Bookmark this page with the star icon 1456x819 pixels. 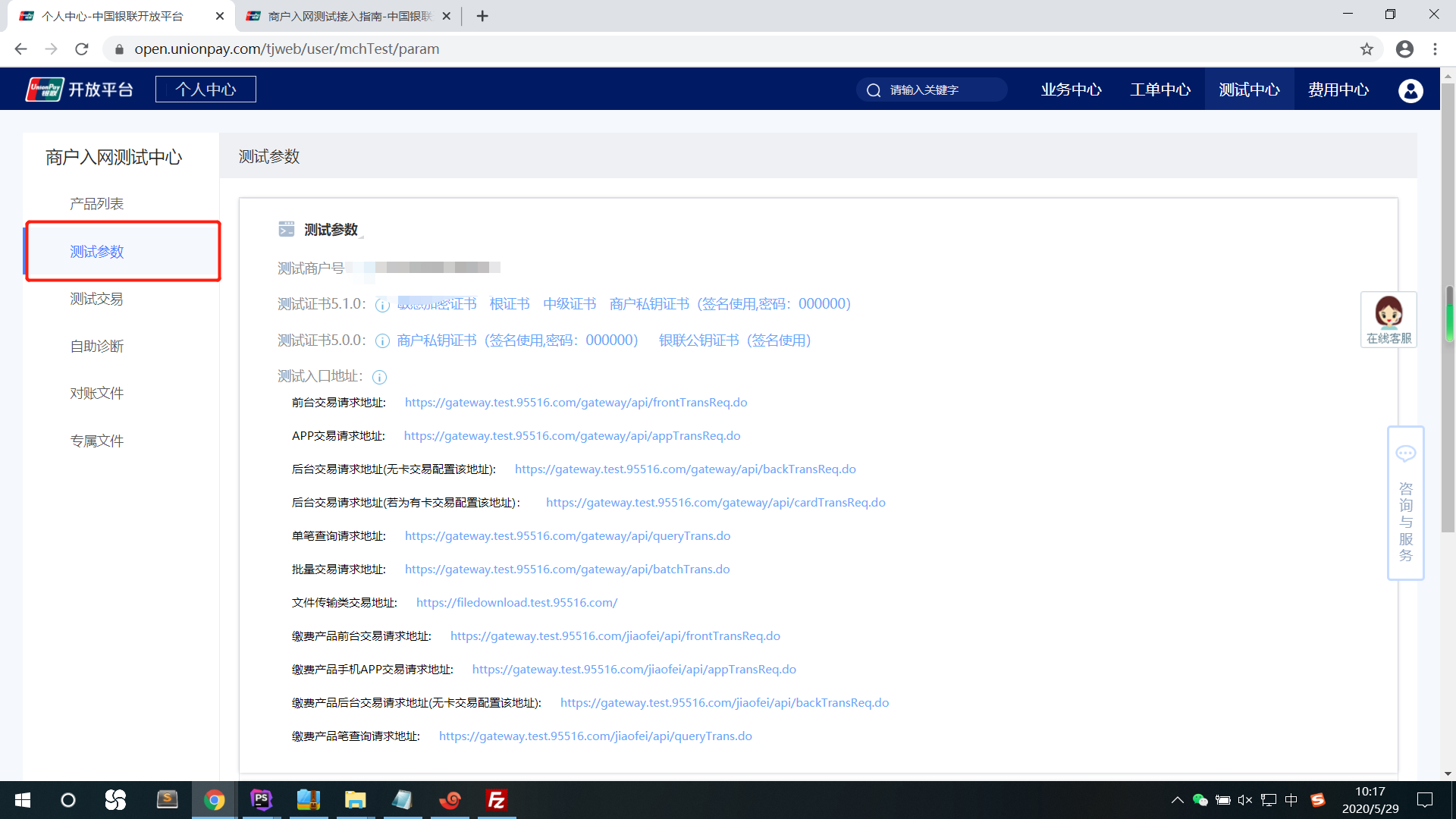pyautogui.click(x=1367, y=49)
